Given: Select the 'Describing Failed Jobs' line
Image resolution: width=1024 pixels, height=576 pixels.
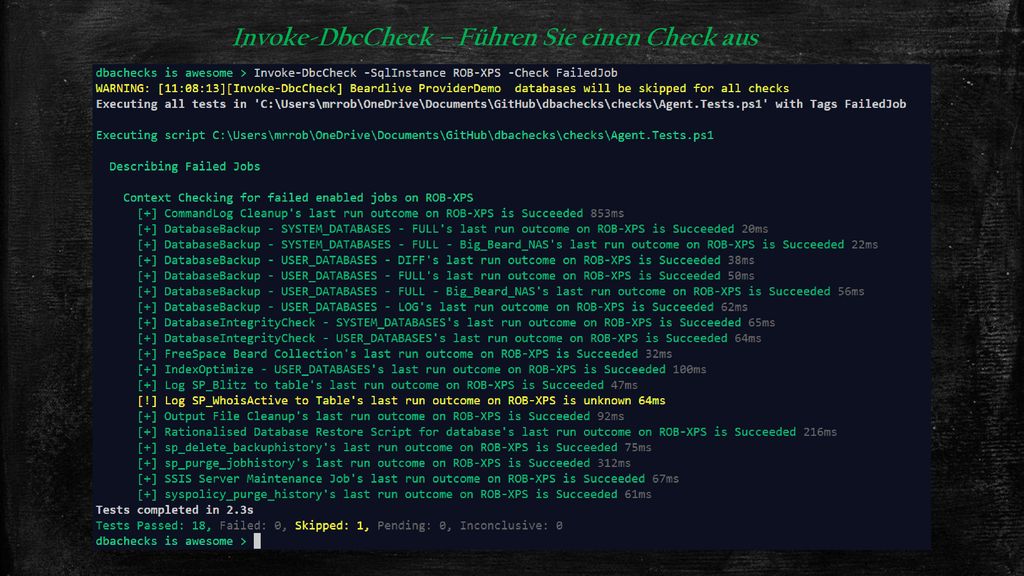Looking at the screenshot, I should coord(184,167).
